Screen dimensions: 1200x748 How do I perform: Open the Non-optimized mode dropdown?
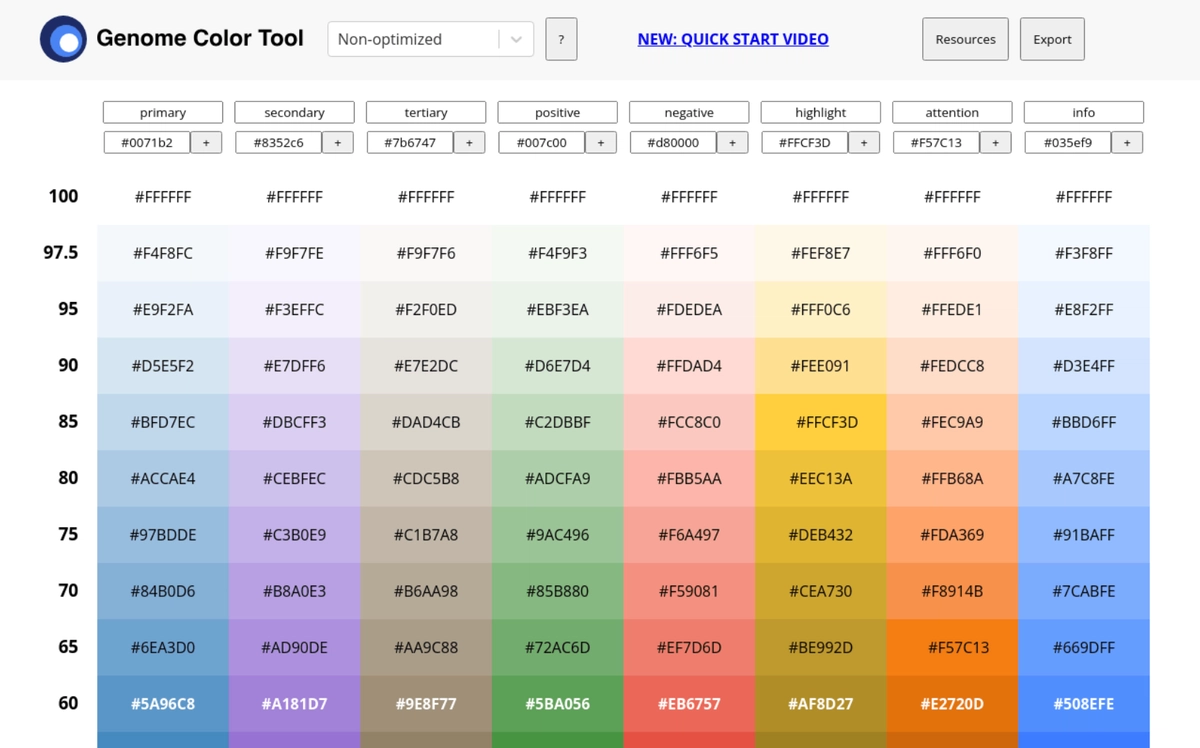point(430,39)
